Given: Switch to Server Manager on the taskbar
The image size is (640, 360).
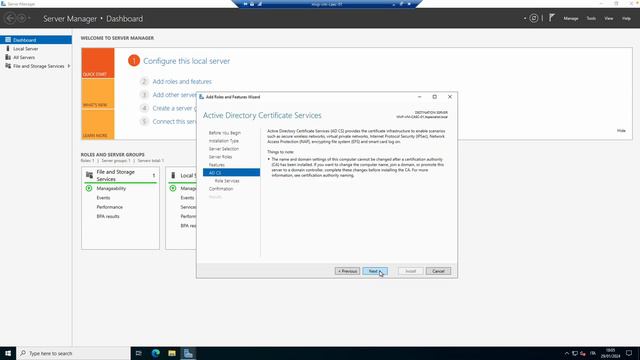Looking at the screenshot, I should click(x=188, y=353).
